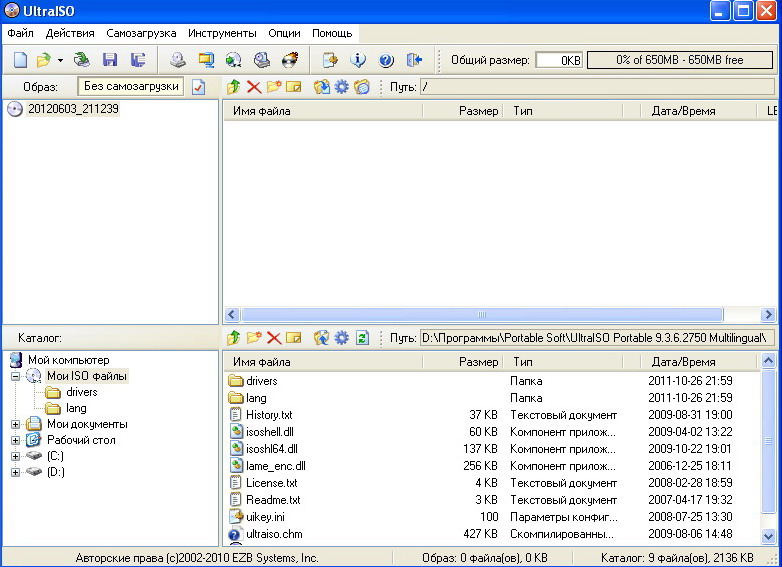Create new folder in catalog pane toolbar
The image size is (782, 567).
(254, 338)
